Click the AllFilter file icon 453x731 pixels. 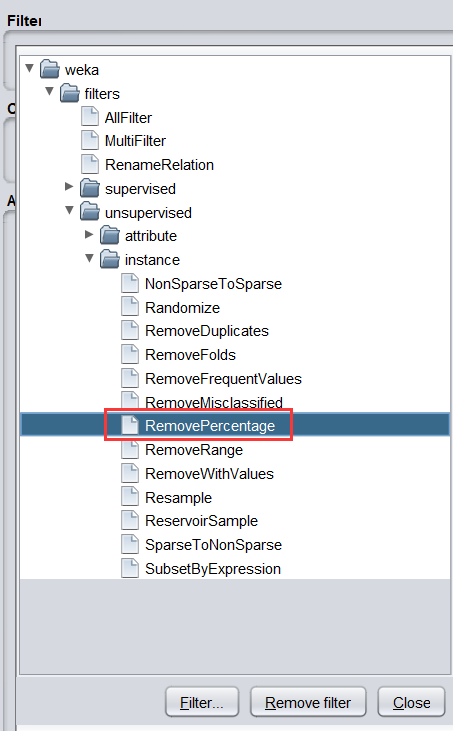(90, 117)
